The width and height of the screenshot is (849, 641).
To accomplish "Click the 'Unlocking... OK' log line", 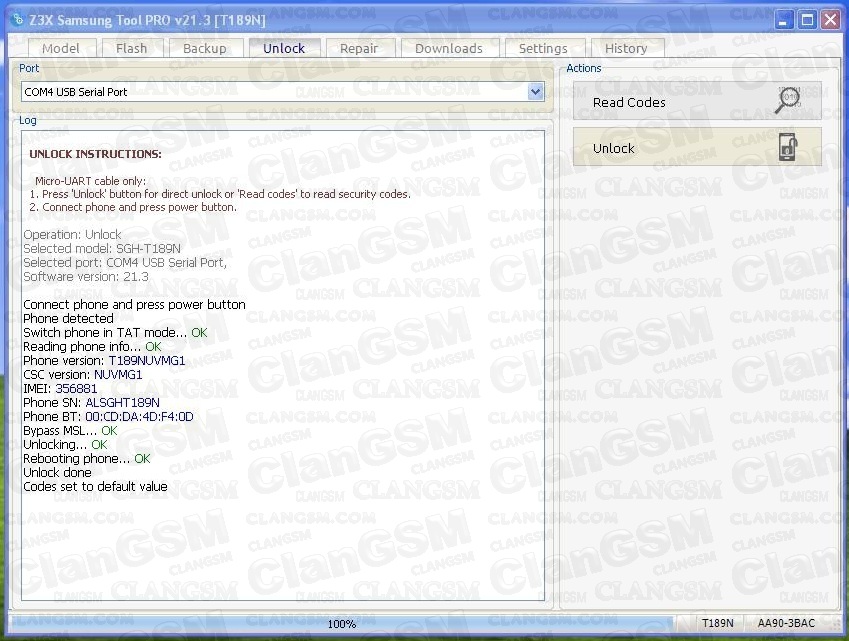I will tap(65, 444).
